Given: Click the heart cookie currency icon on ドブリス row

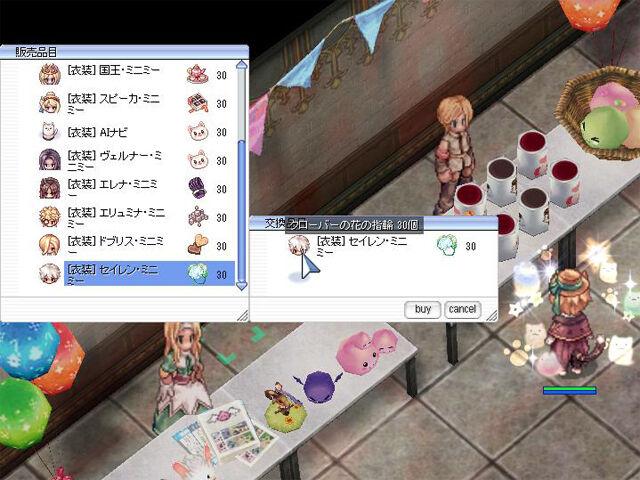Looking at the screenshot, I should (x=198, y=245).
